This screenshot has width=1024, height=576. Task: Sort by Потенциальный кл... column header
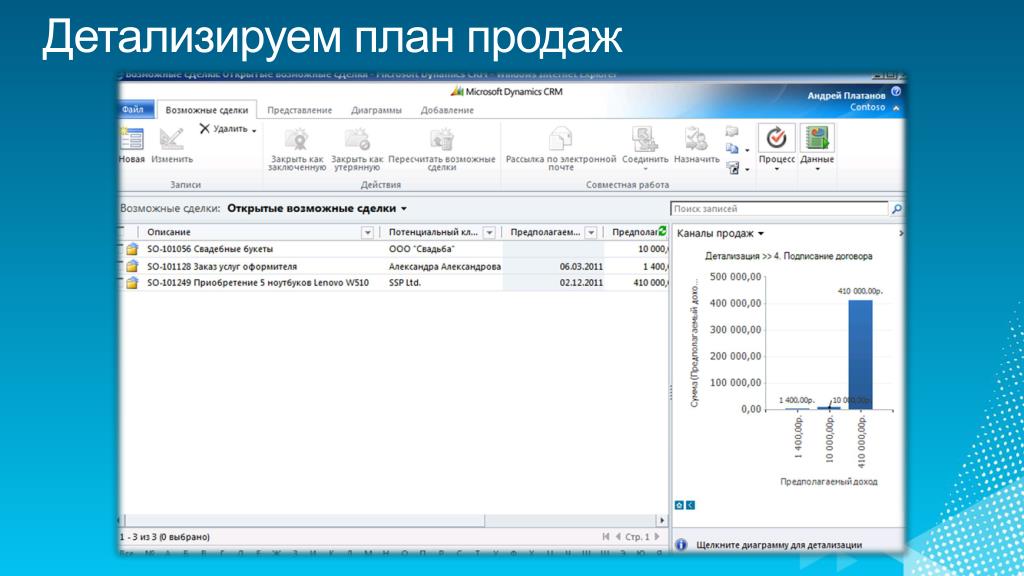point(433,232)
